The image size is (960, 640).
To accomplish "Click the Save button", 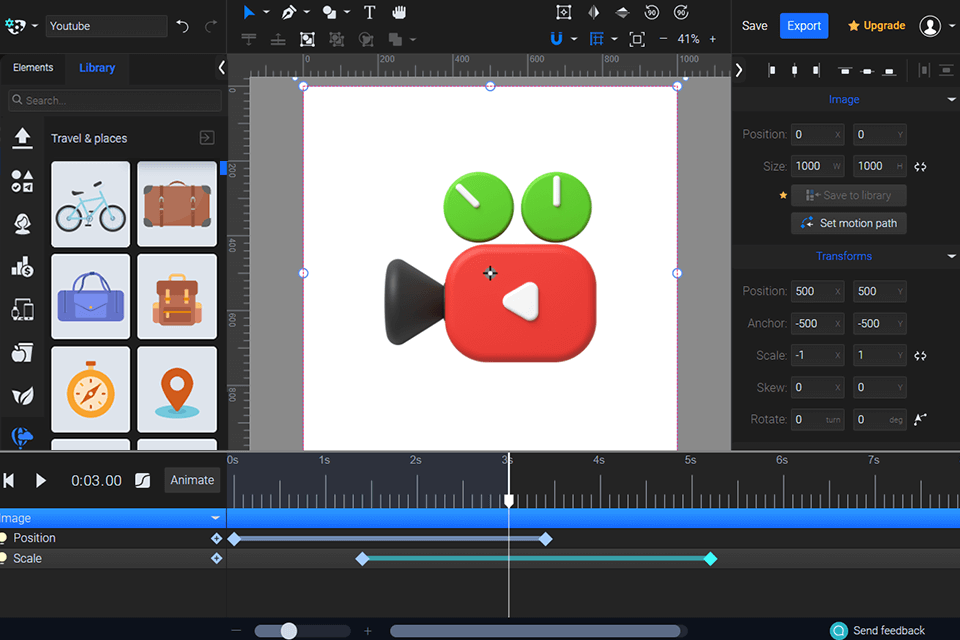I will tap(754, 26).
